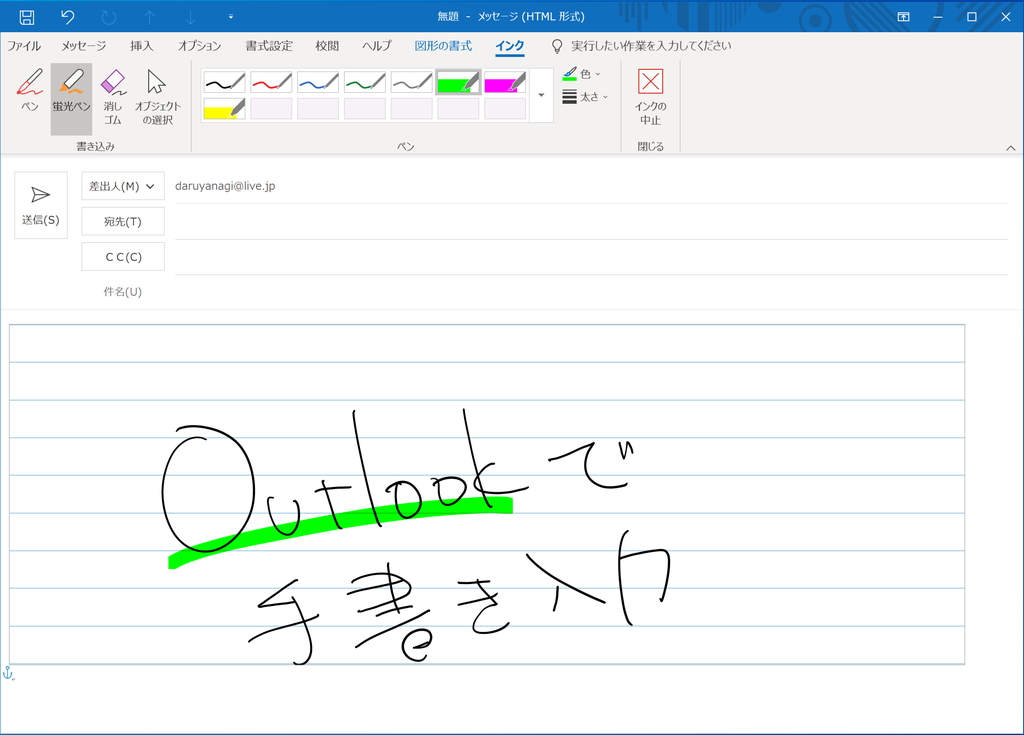This screenshot has width=1024, height=735.
Task: Switch to the オプション tab
Action: (x=200, y=46)
